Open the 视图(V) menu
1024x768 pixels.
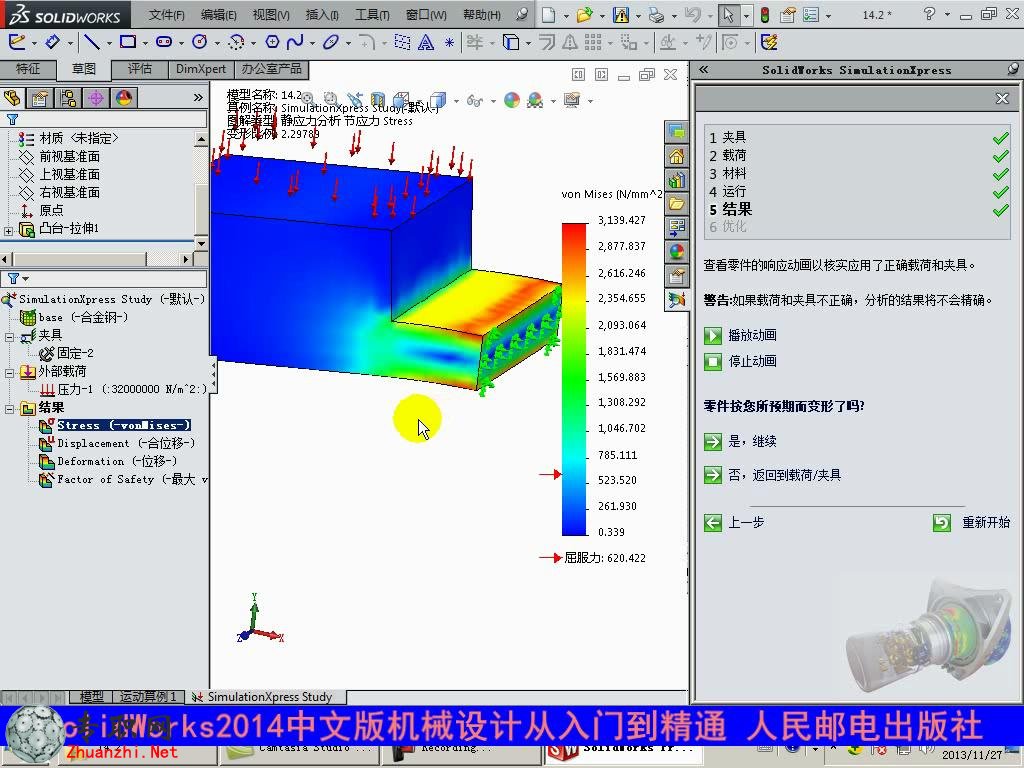(x=270, y=14)
